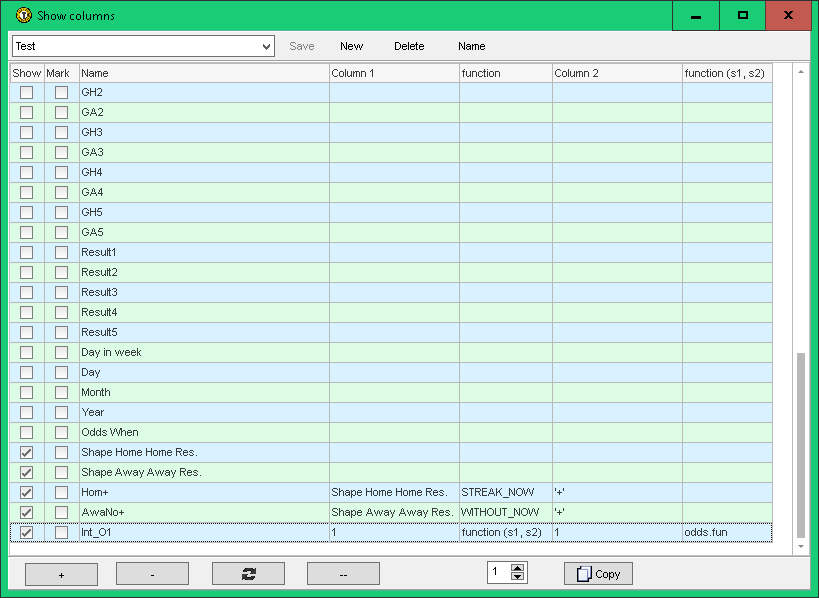Viewport: 819px width, 598px height.
Task: Click the Column 1 header
Action: point(394,73)
